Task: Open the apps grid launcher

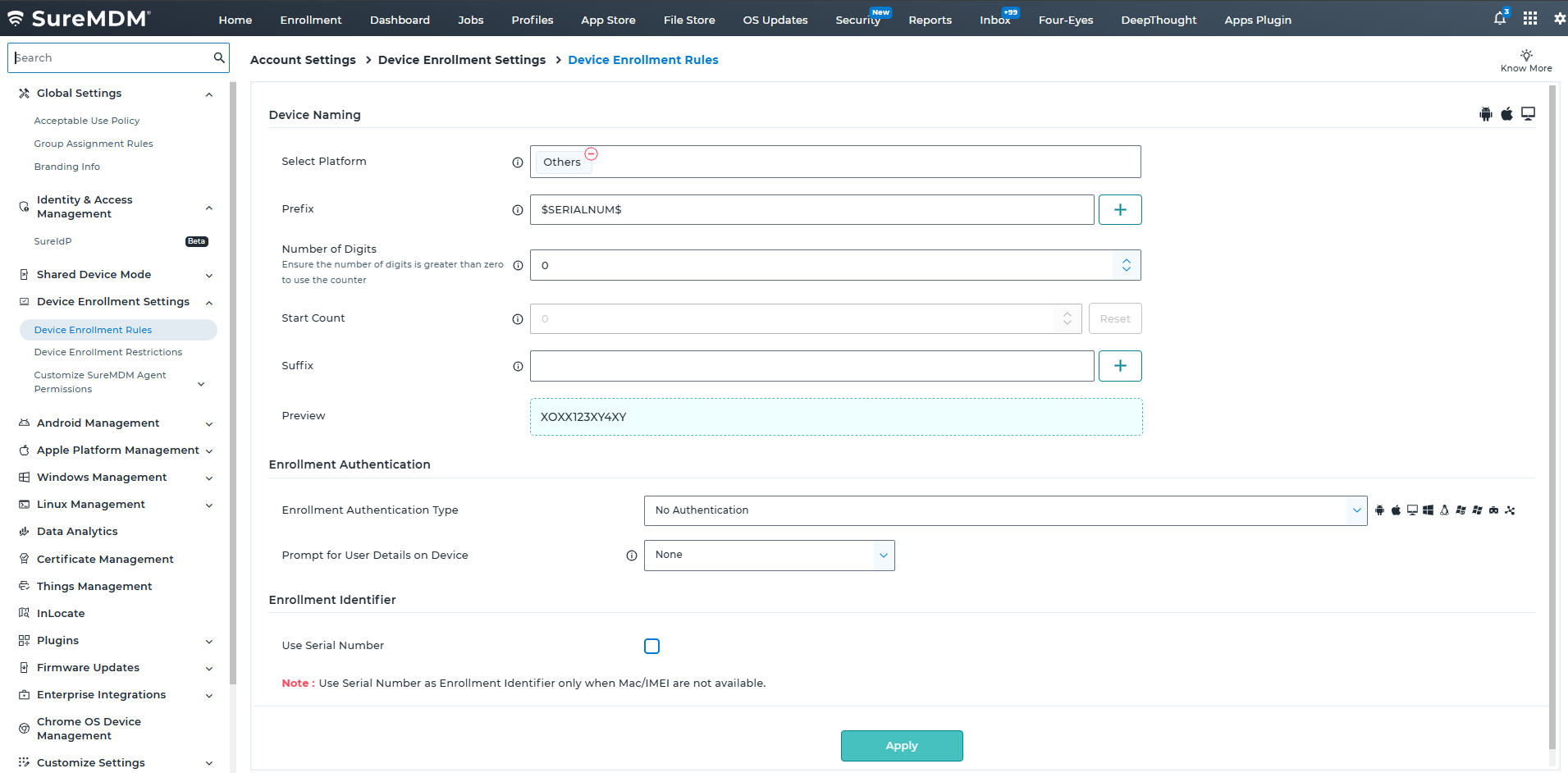Action: click(1530, 19)
